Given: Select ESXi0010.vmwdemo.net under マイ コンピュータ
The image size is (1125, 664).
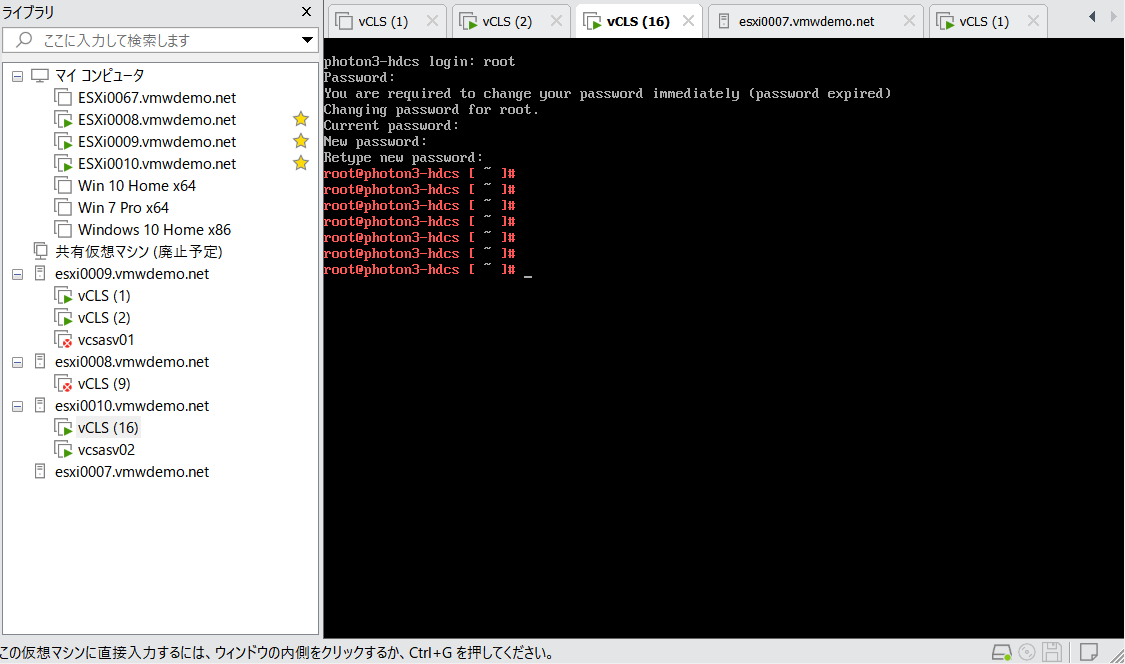Looking at the screenshot, I should pos(156,164).
